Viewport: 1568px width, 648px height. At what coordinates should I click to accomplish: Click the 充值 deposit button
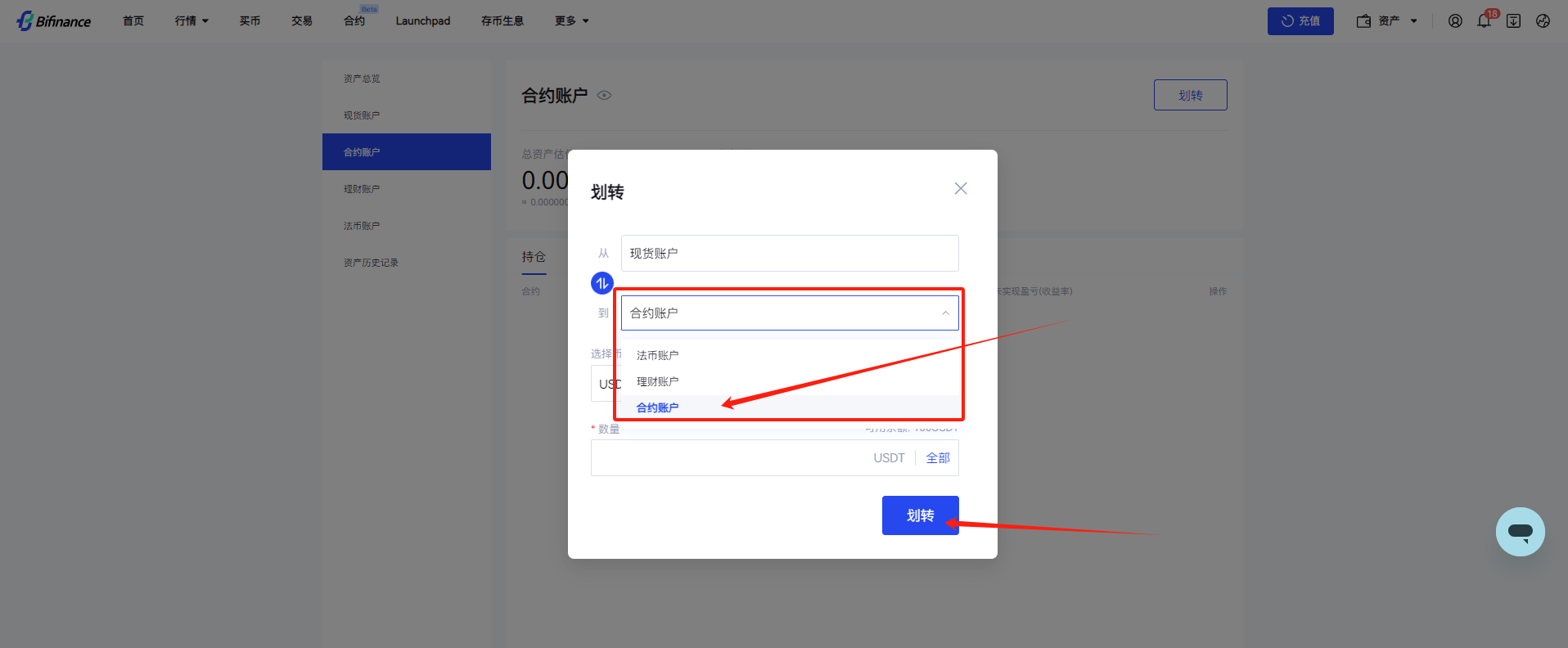(x=1300, y=21)
